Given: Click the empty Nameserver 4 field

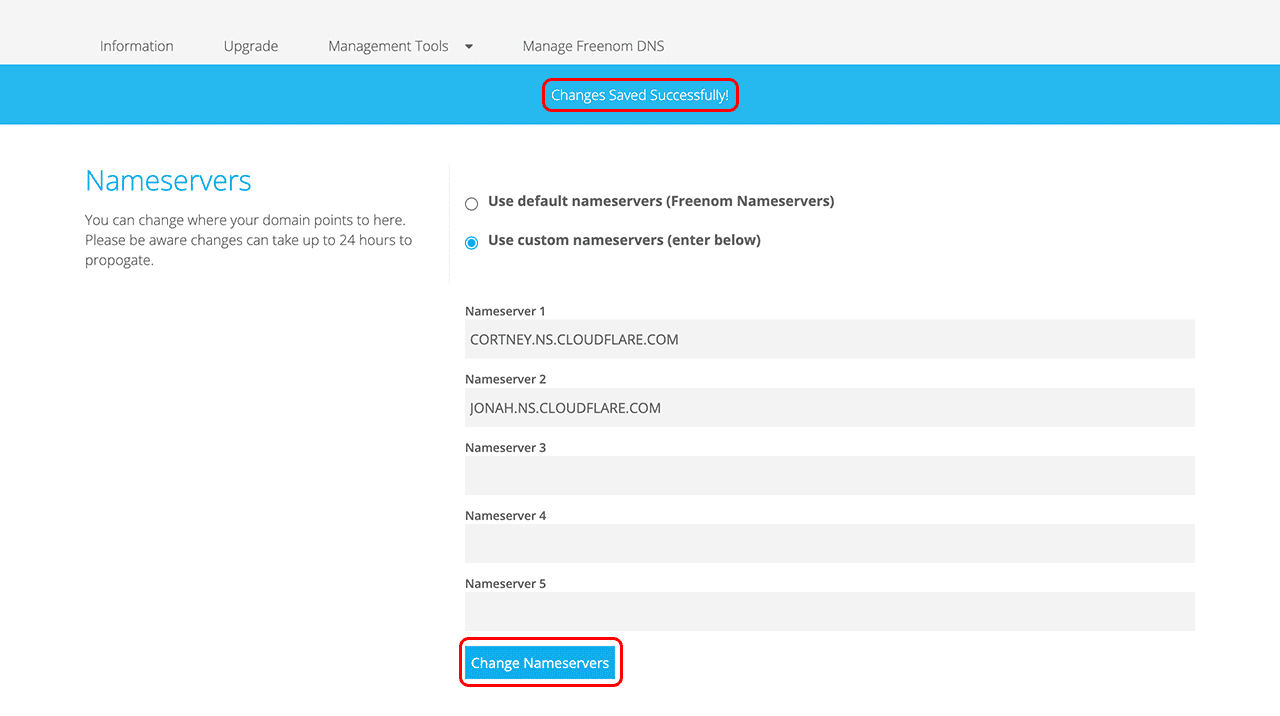Looking at the screenshot, I should tap(829, 544).
